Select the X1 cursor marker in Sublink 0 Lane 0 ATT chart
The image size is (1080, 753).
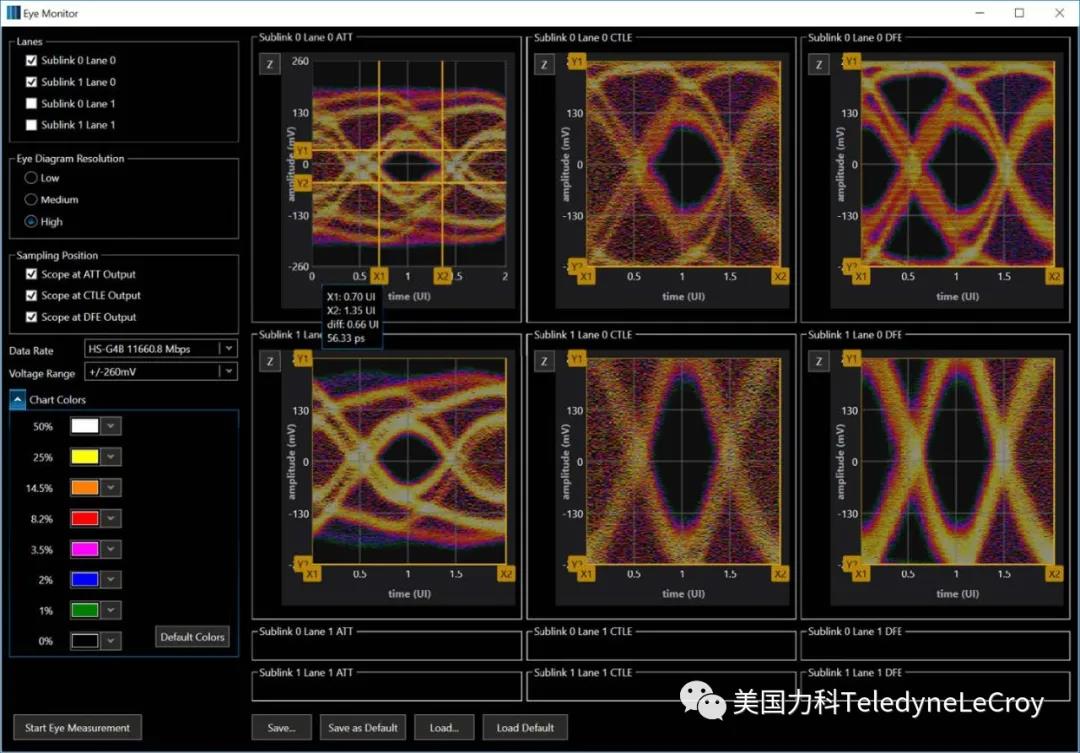click(379, 276)
